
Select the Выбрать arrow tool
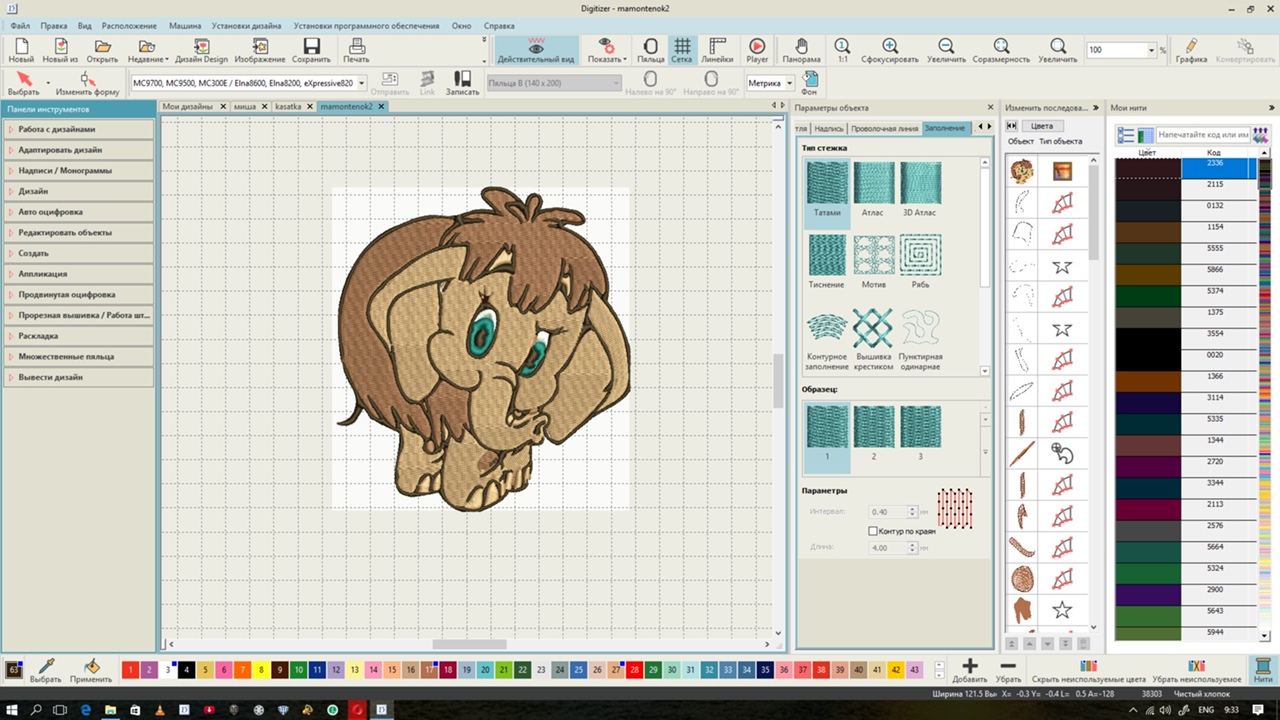tap(23, 84)
